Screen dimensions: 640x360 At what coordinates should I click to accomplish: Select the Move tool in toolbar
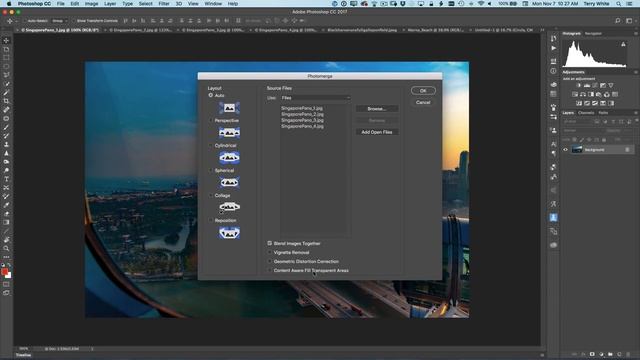tap(6, 40)
